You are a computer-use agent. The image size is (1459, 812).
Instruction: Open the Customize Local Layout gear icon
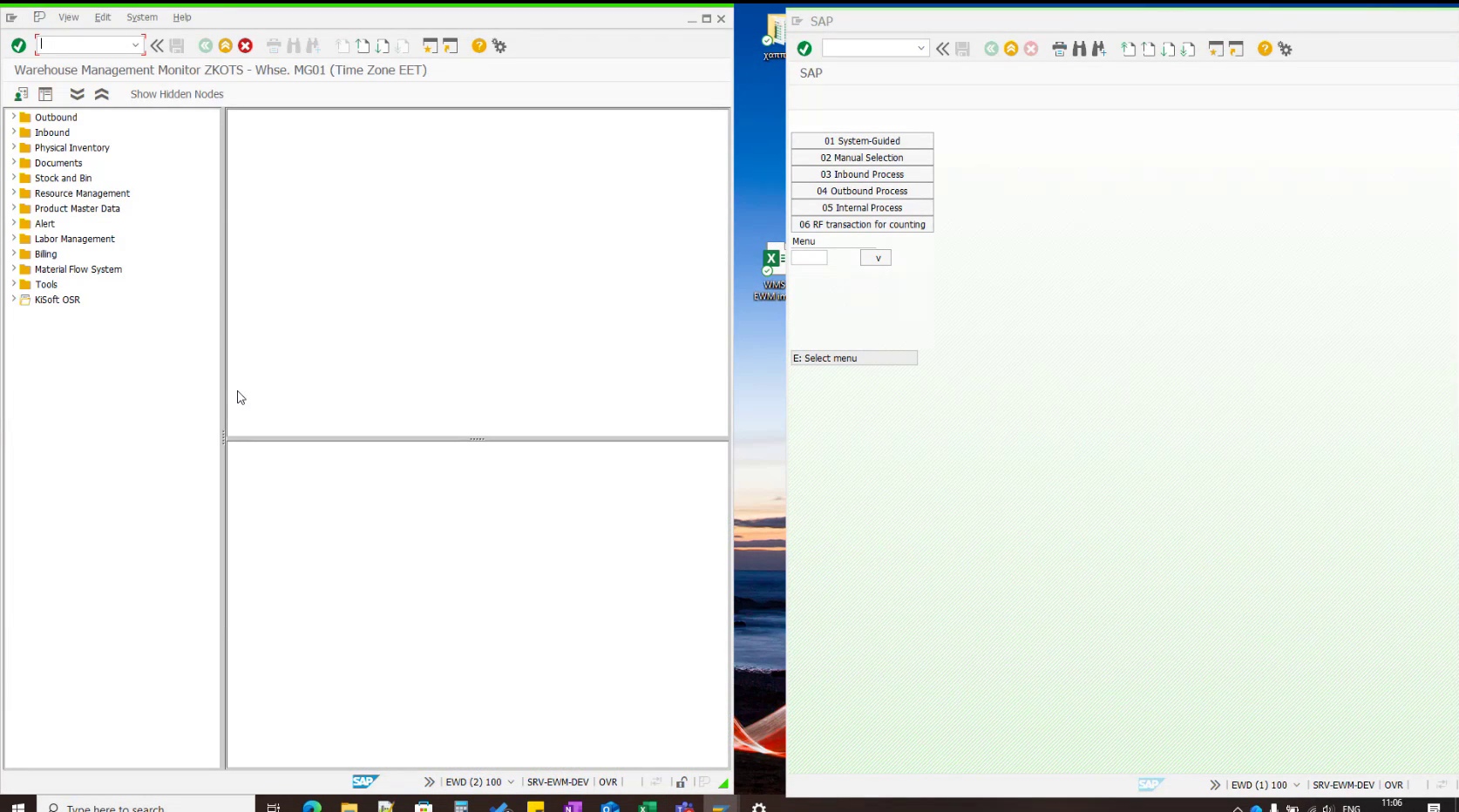click(498, 45)
